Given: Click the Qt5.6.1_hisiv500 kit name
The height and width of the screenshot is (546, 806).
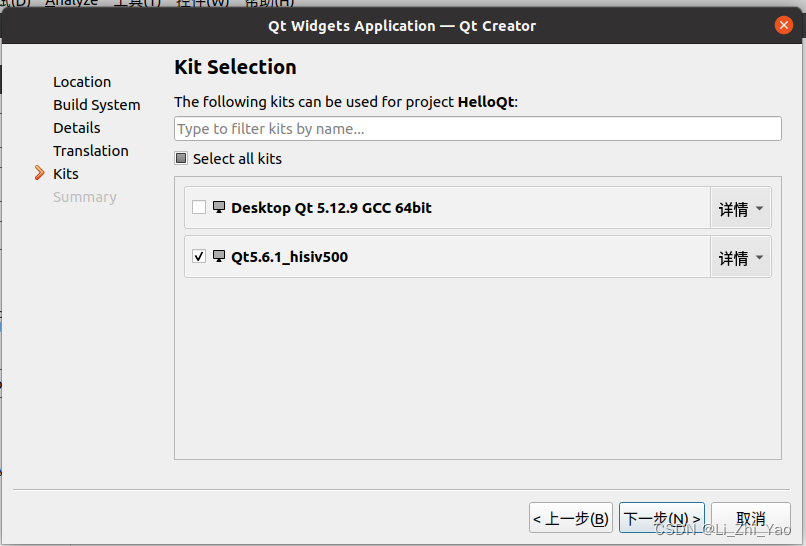Looking at the screenshot, I should 289,257.
